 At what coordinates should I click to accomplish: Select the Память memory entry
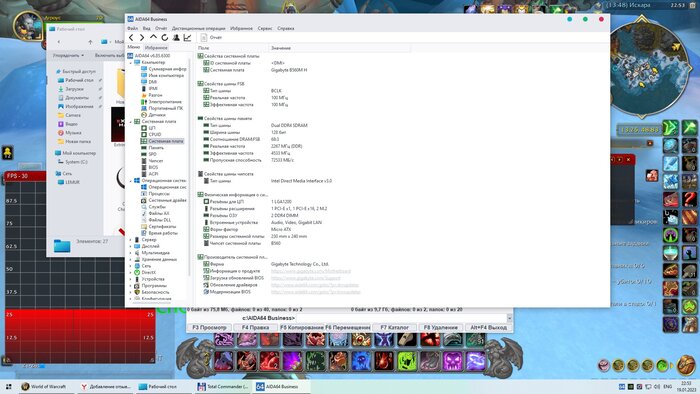152,148
